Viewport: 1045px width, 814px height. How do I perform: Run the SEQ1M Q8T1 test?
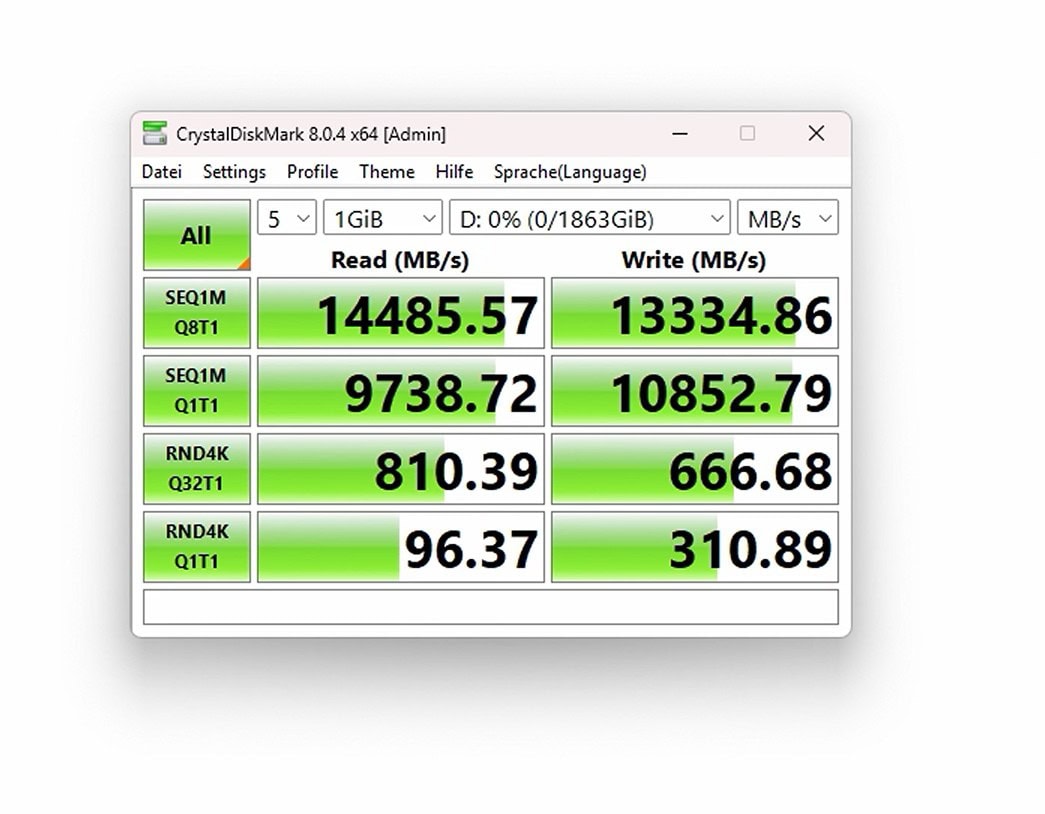[x=196, y=313]
